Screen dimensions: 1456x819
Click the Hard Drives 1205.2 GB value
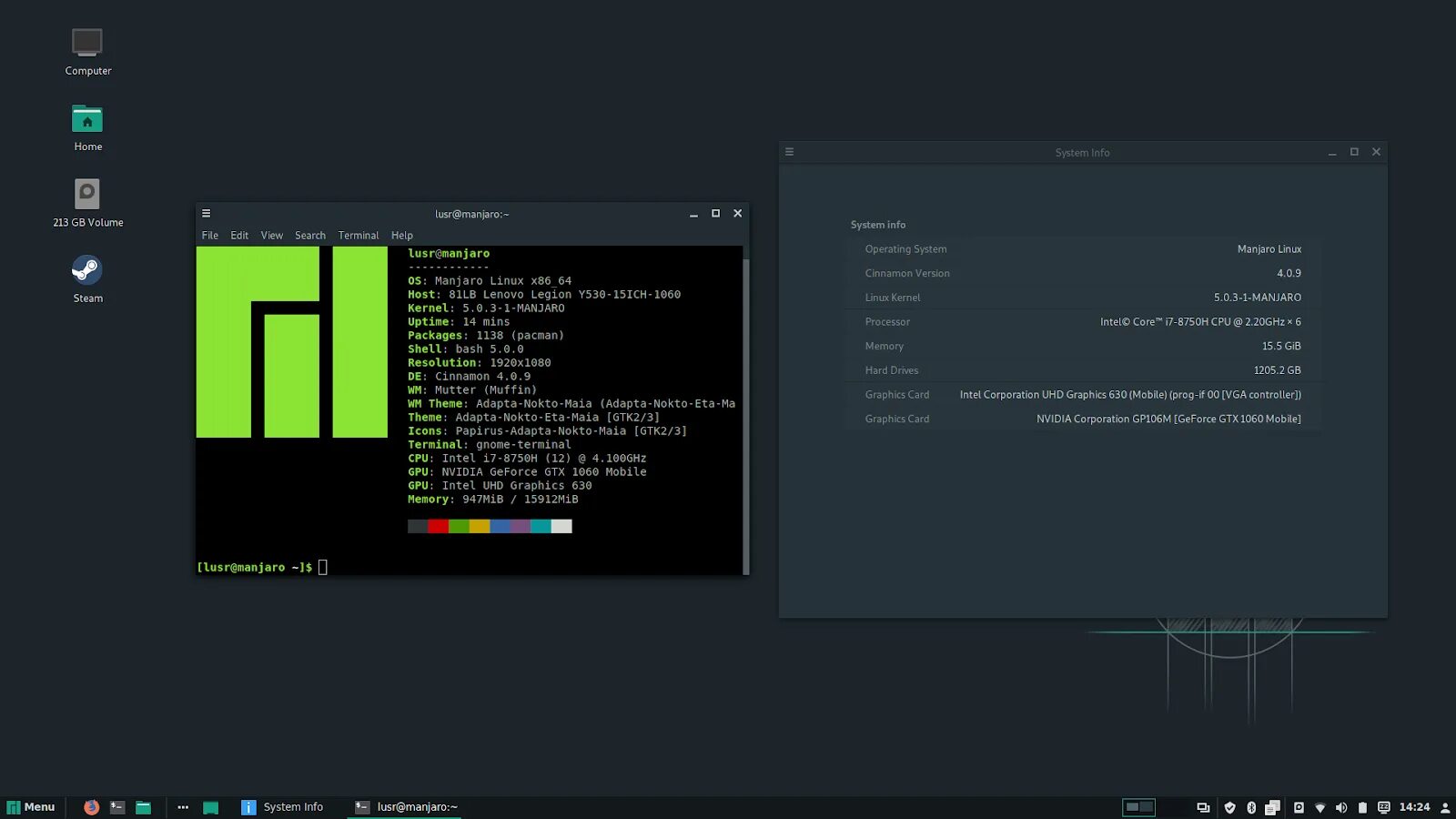(x=1278, y=370)
